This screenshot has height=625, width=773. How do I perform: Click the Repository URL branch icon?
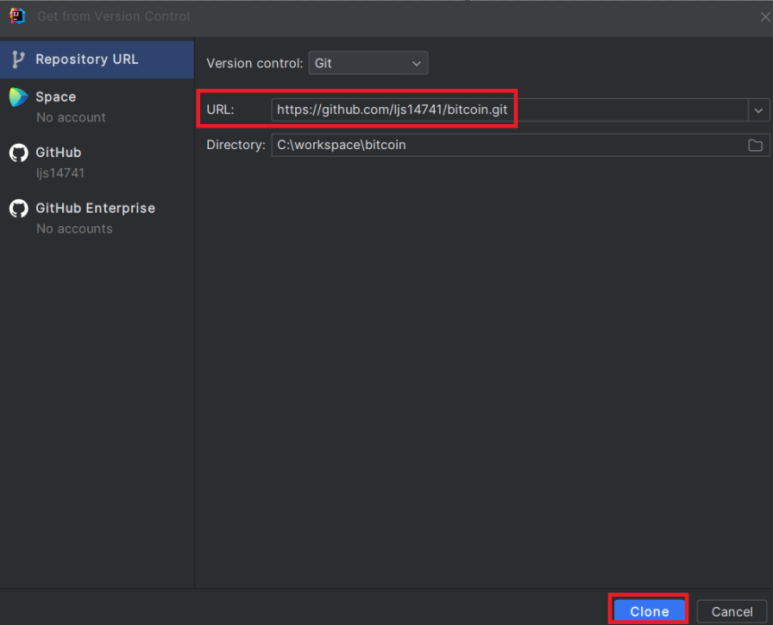(x=18, y=60)
